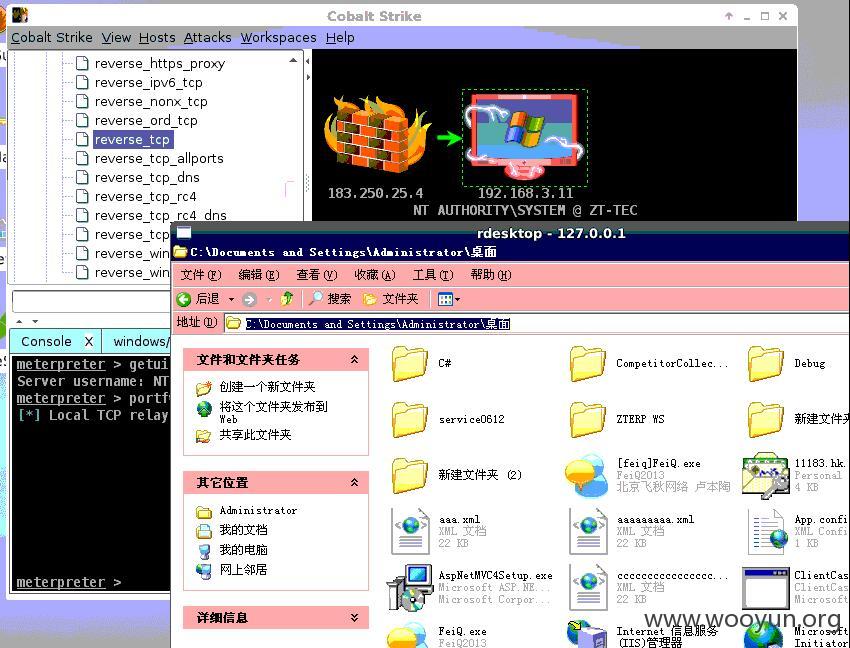Viewport: 850px width, 648px height.
Task: Click the explorer Forward arrow icon
Action: 249,299
